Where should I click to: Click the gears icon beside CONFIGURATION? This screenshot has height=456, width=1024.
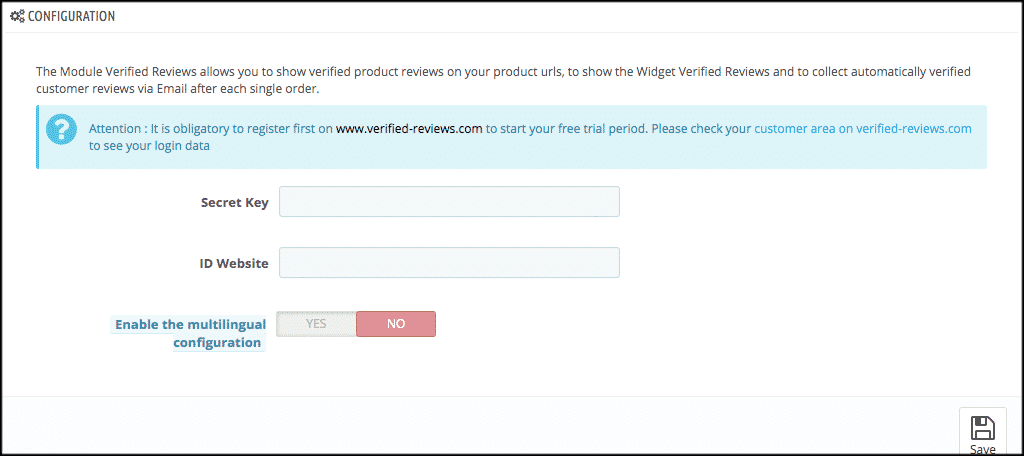[x=17, y=17]
